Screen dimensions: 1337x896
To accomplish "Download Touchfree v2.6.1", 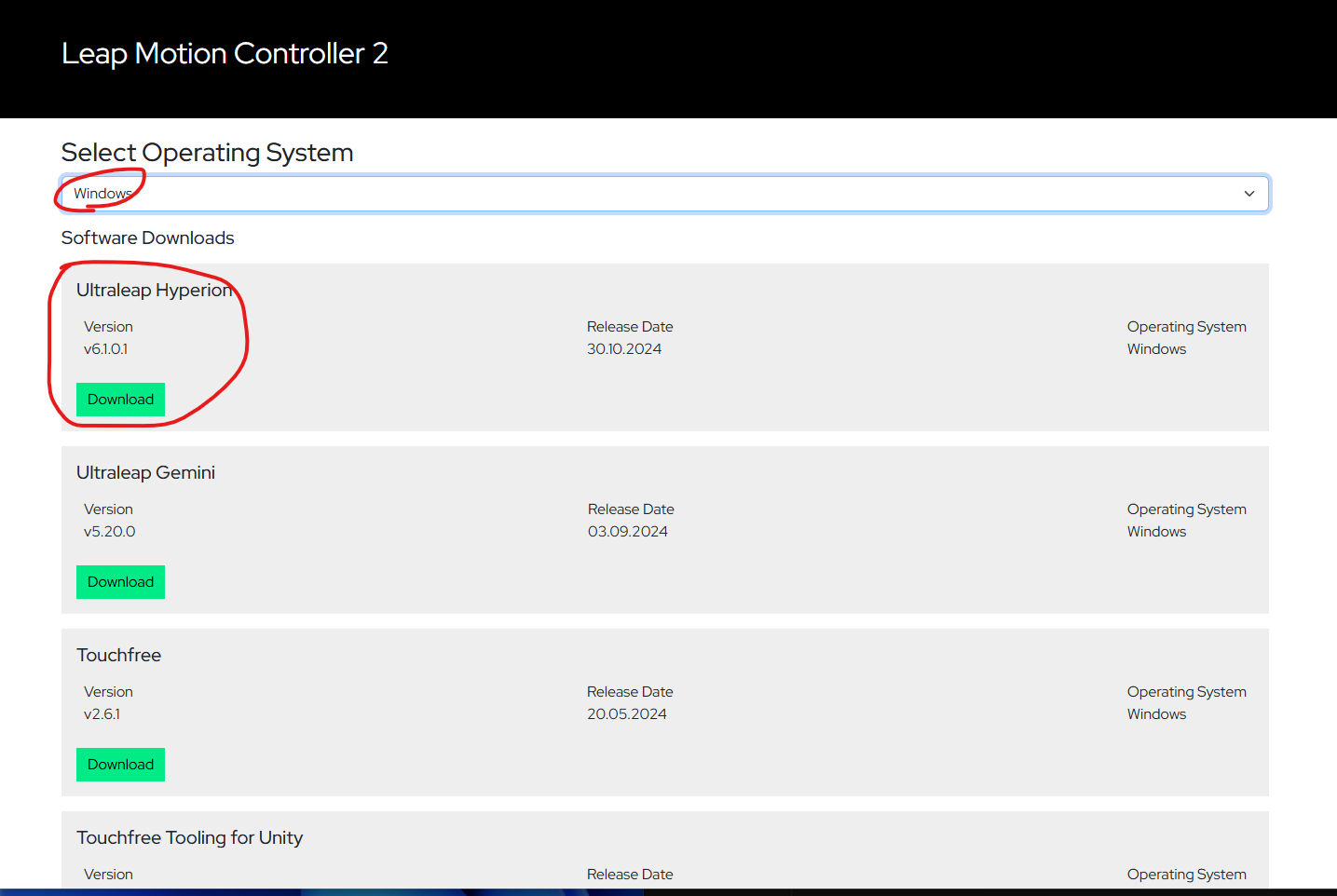I will tap(120, 765).
